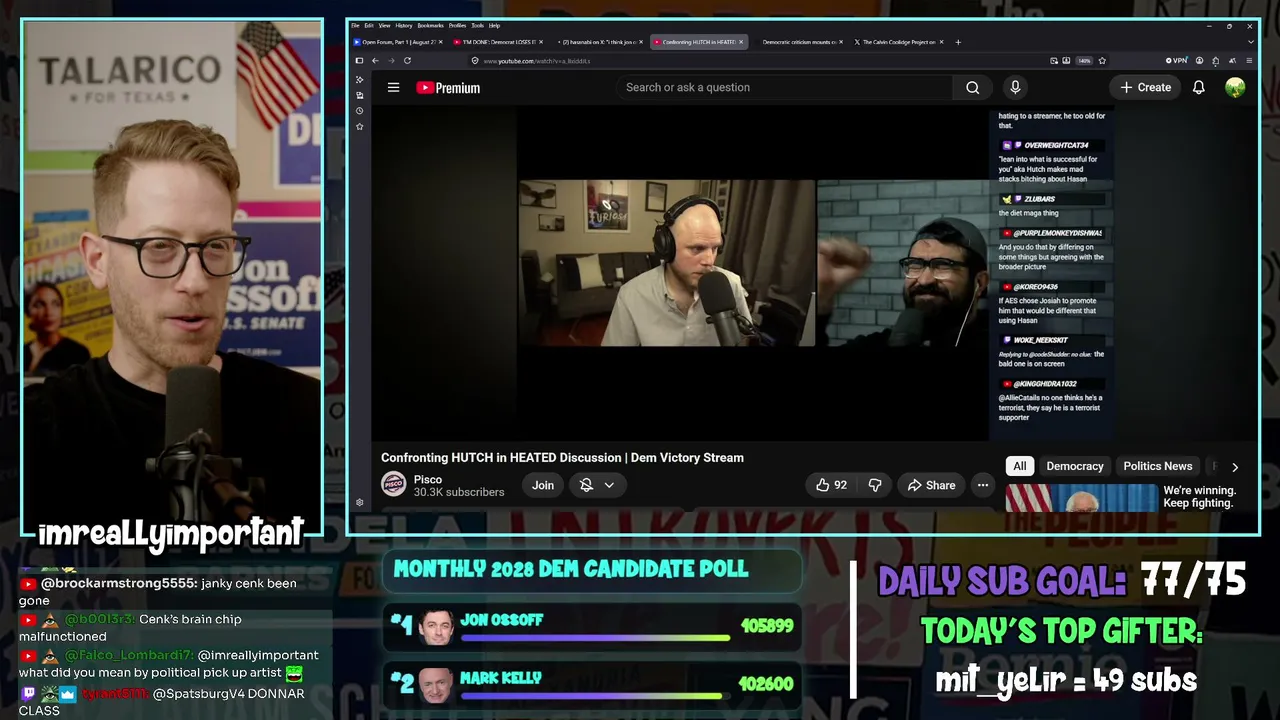Go forward with the browser forward arrow
The height and width of the screenshot is (720, 1280).
pyautogui.click(x=391, y=61)
